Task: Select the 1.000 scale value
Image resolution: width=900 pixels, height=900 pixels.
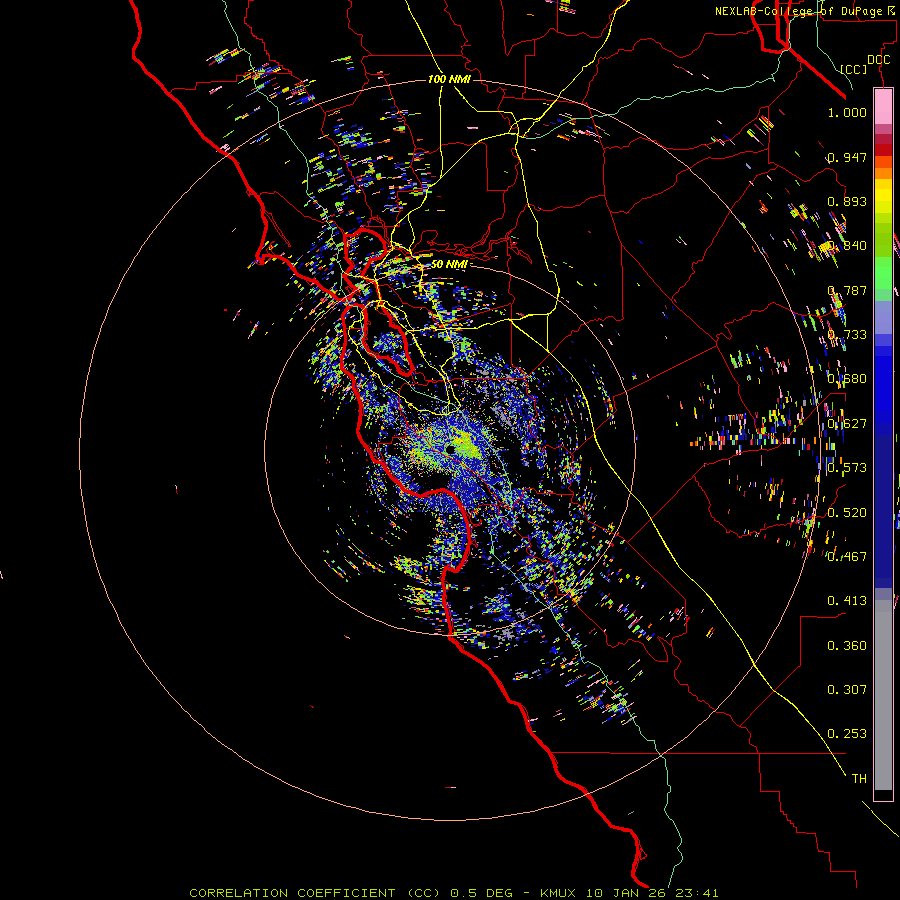Action: click(x=847, y=112)
